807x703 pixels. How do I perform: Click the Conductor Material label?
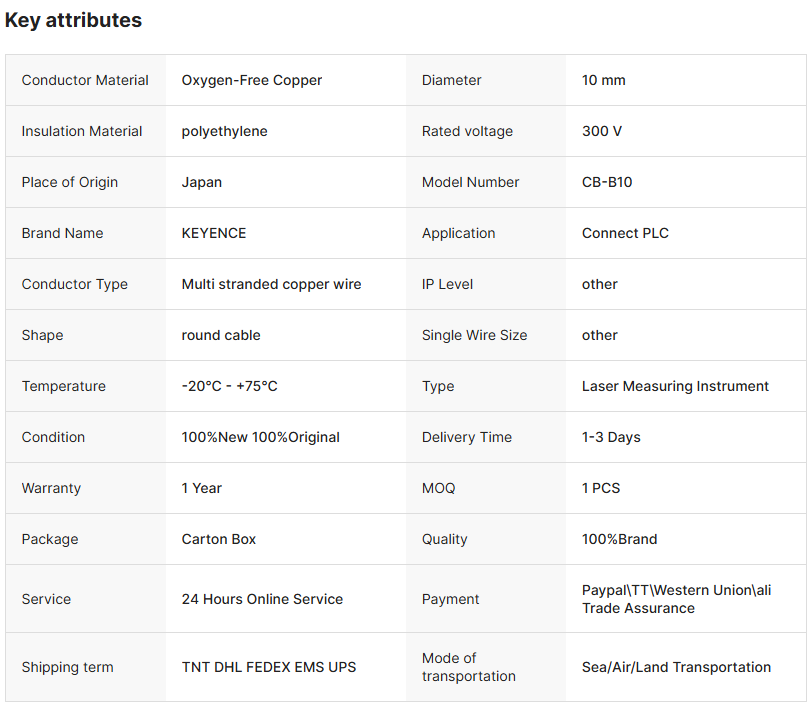[x=85, y=80]
